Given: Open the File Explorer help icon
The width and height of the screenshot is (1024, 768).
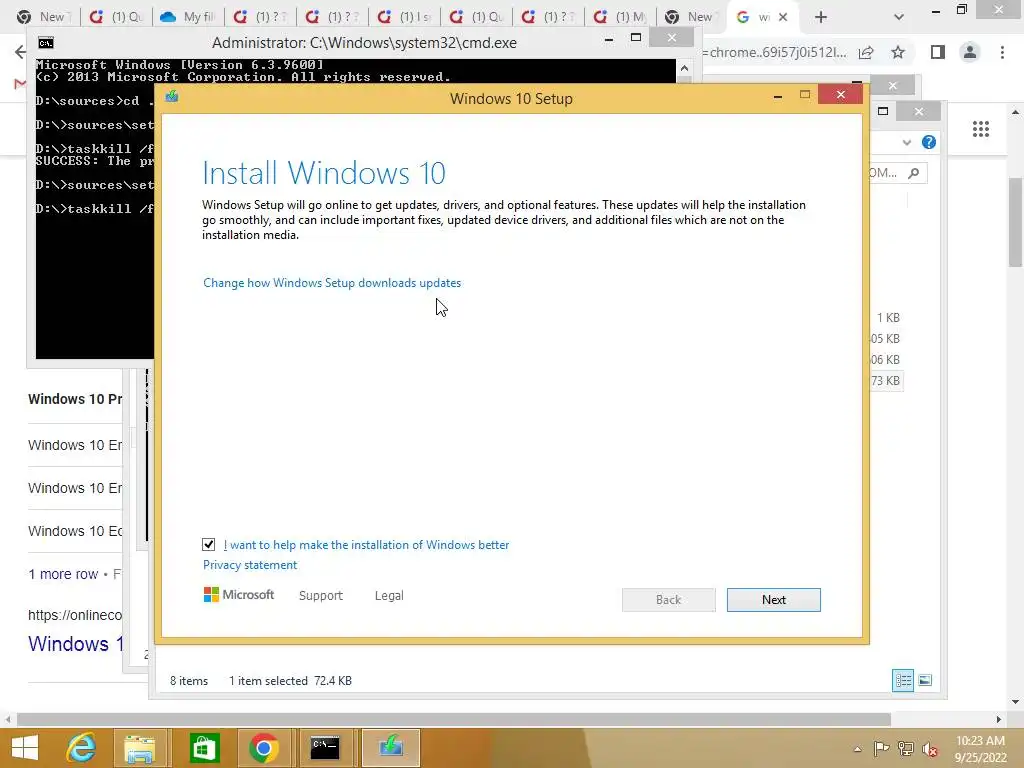Looking at the screenshot, I should point(929,142).
